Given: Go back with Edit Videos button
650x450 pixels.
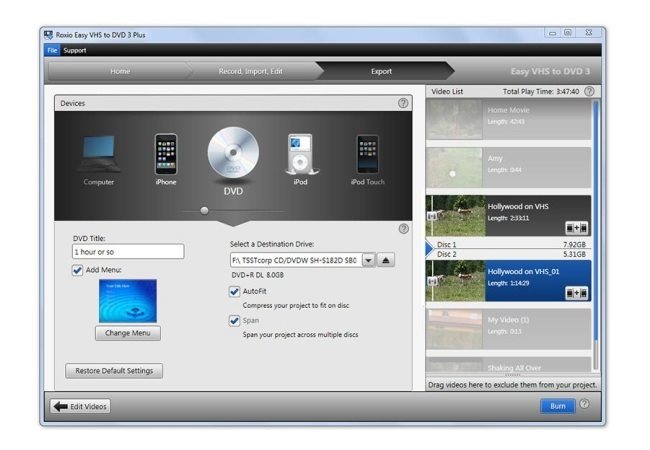Looking at the screenshot, I should tap(80, 406).
